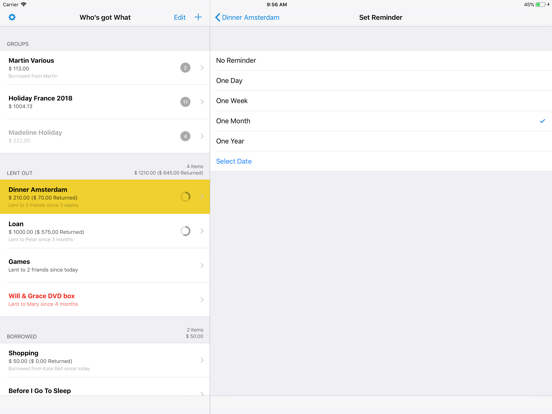Select One Month reminder option
Screen dimensions: 552x414
pos(381,121)
